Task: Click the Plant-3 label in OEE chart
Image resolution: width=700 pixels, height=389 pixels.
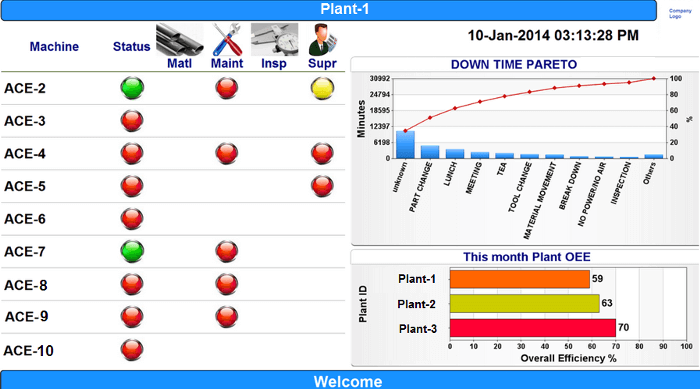Action: (418, 329)
